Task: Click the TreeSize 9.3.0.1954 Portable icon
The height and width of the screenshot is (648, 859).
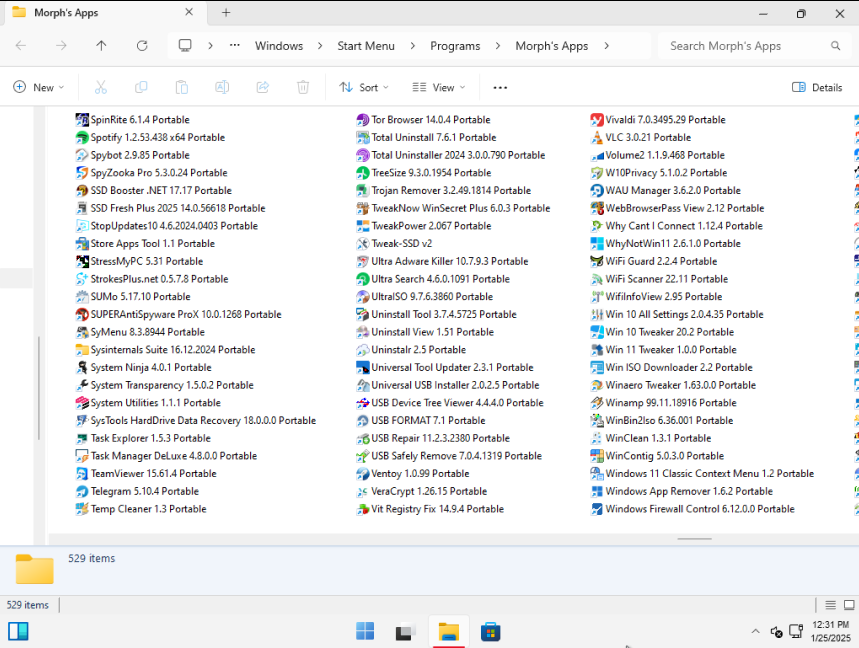Action: click(363, 173)
